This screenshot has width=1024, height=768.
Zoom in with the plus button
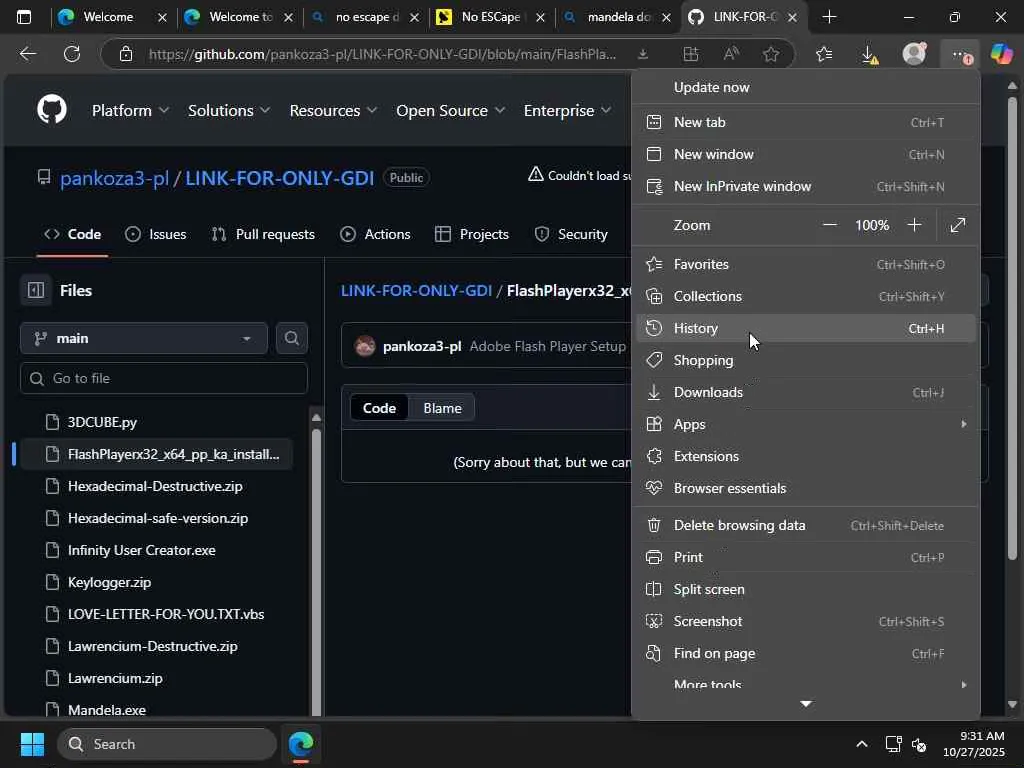point(914,225)
